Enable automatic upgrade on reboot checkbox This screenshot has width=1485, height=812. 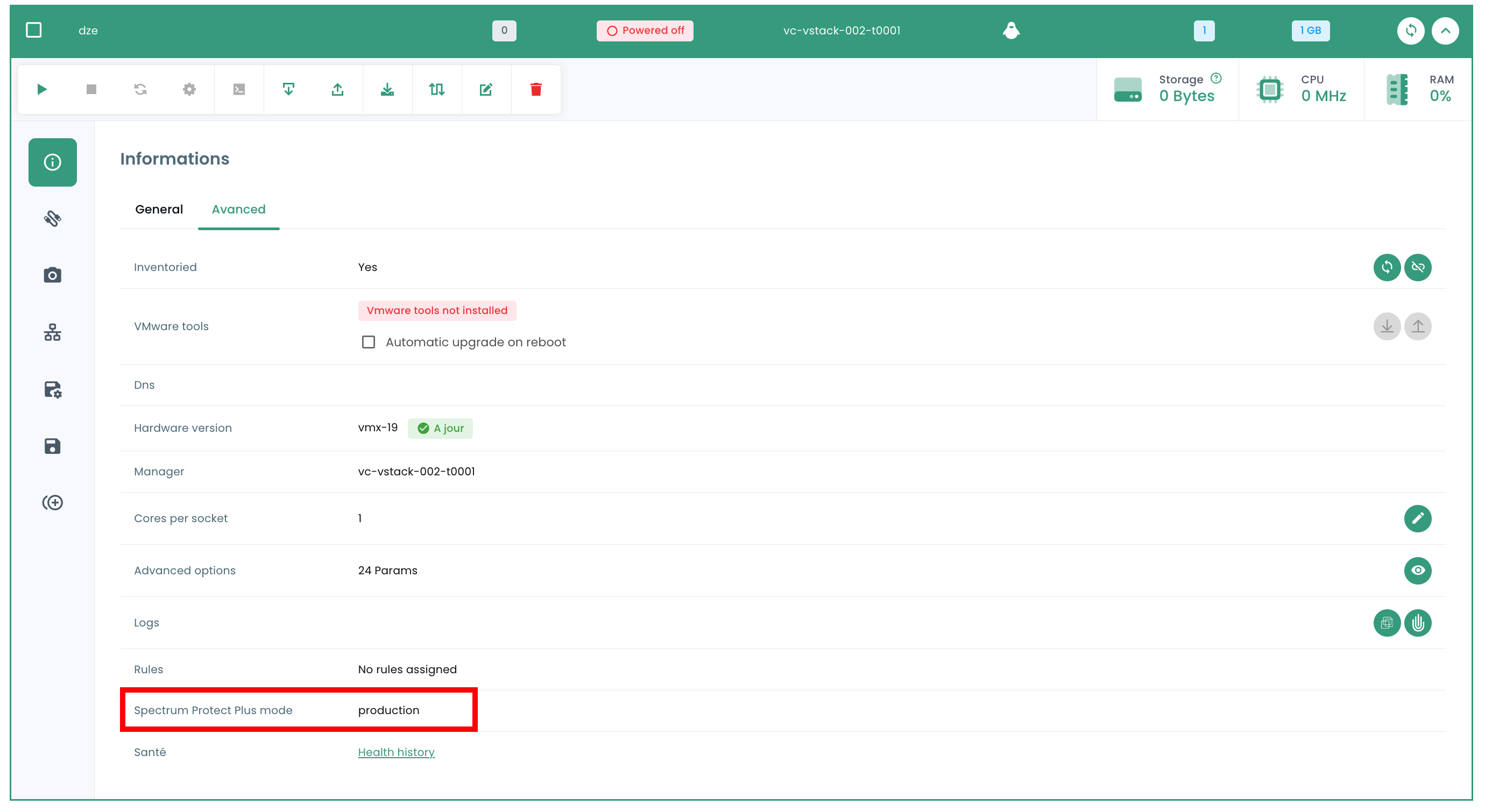(x=369, y=343)
